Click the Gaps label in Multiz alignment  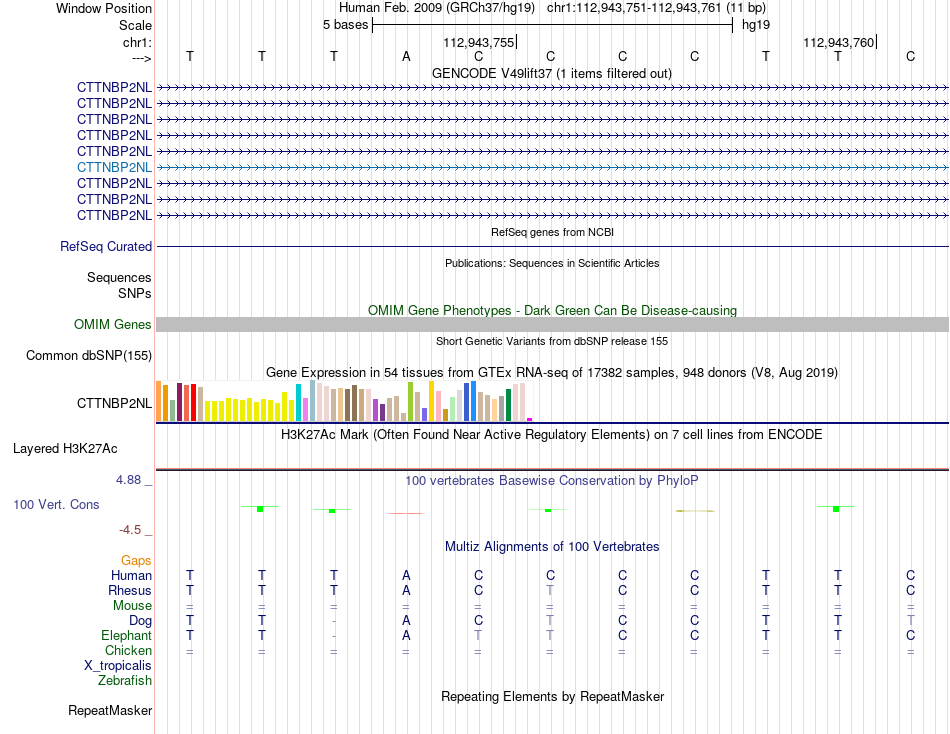pyautogui.click(x=136, y=561)
